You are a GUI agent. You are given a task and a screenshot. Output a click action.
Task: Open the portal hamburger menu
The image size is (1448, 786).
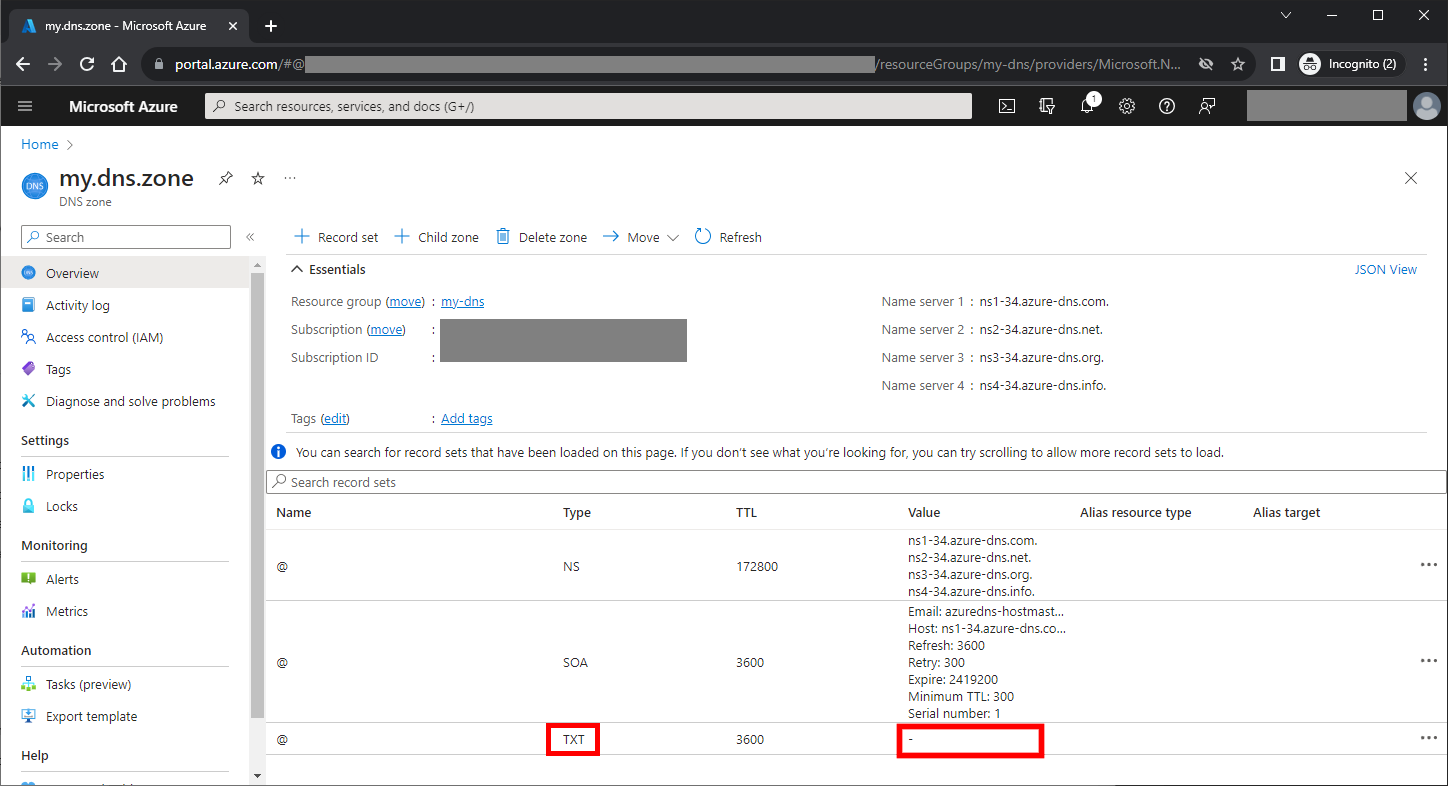coord(25,105)
